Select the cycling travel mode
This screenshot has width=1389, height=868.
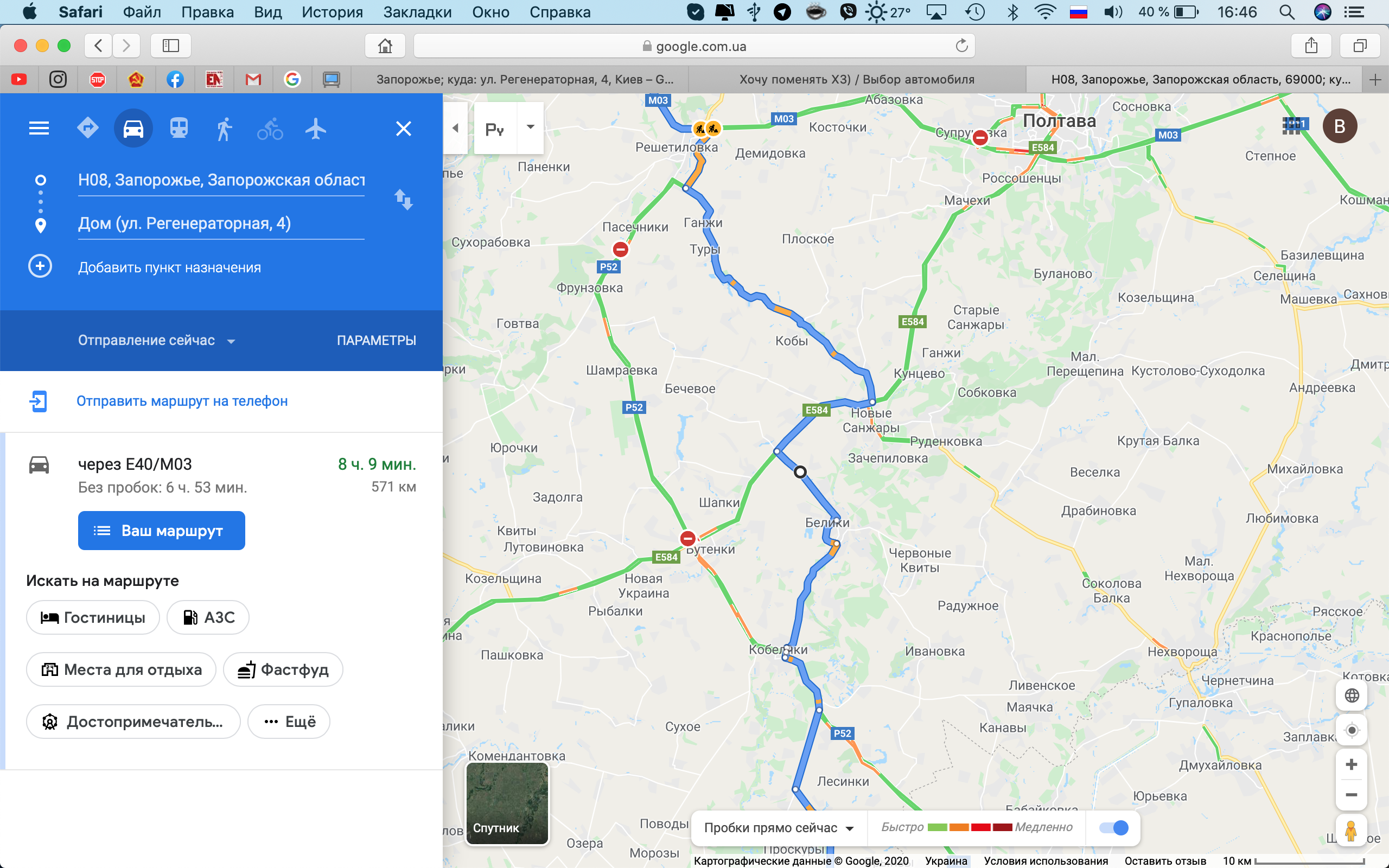click(270, 128)
